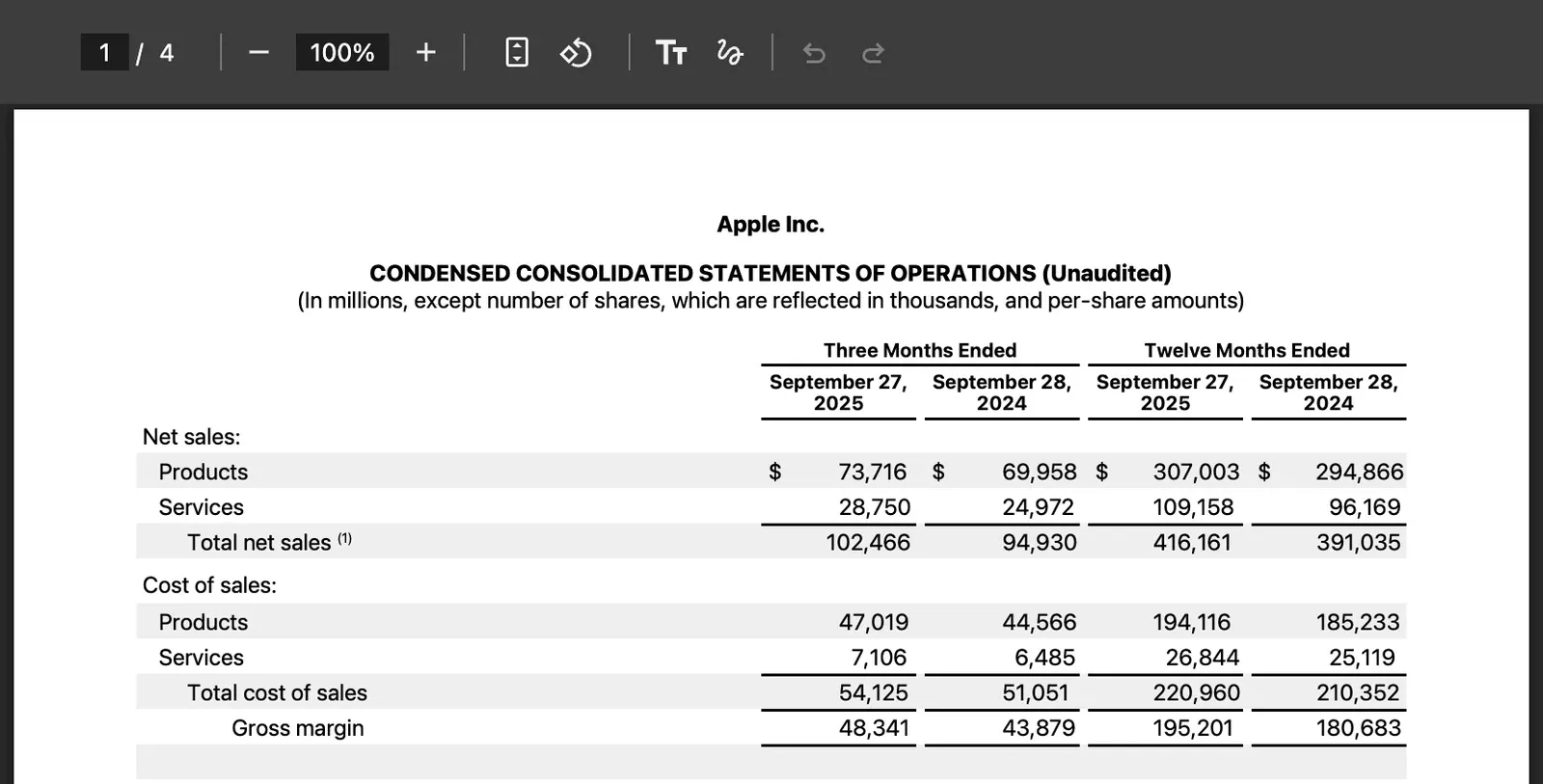Viewport: 1543px width, 784px height.
Task: Click the "Apple Inc." heading
Action: (771, 225)
